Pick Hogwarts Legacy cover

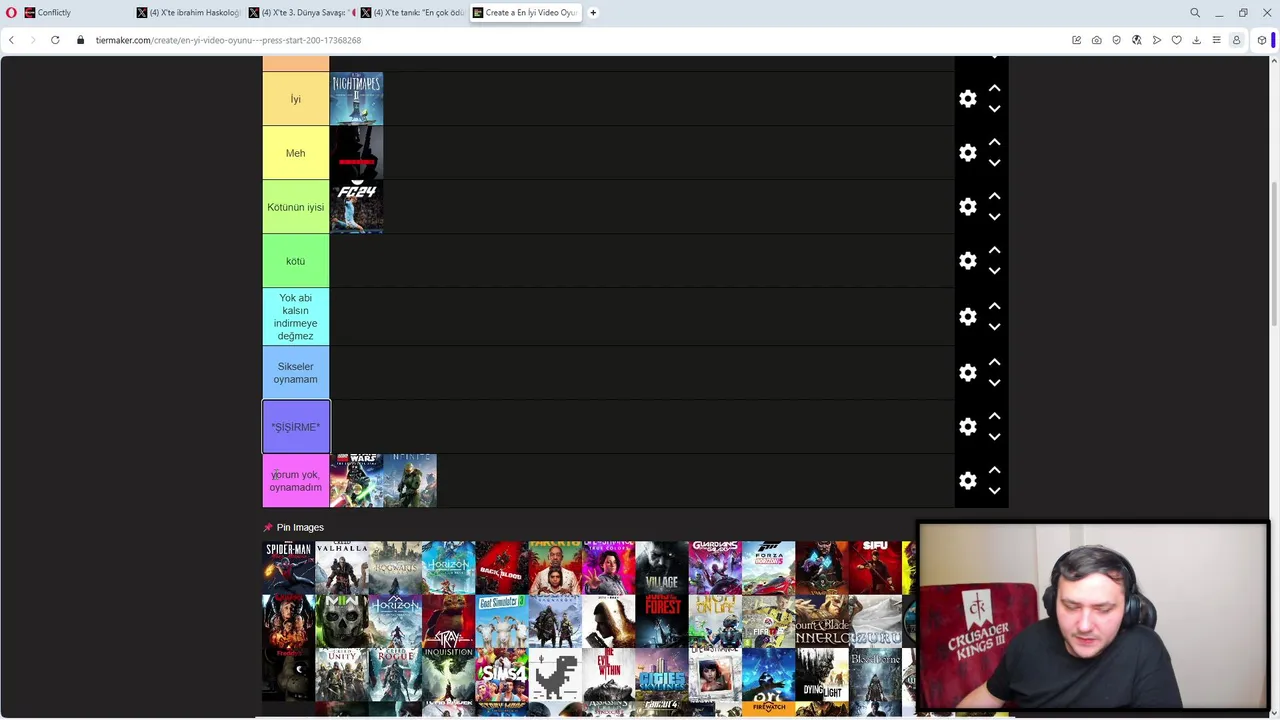[395, 568]
